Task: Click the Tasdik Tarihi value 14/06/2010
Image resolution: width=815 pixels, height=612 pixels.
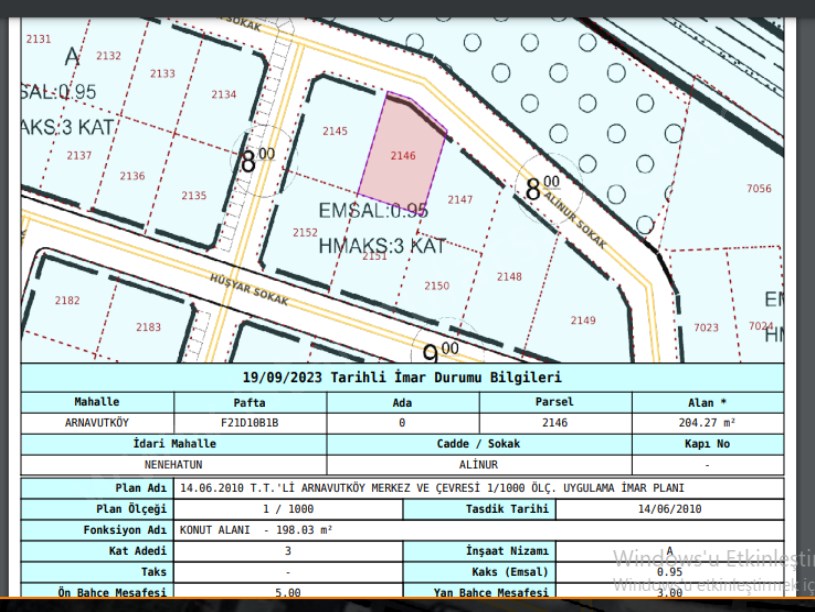Action: coord(669,509)
